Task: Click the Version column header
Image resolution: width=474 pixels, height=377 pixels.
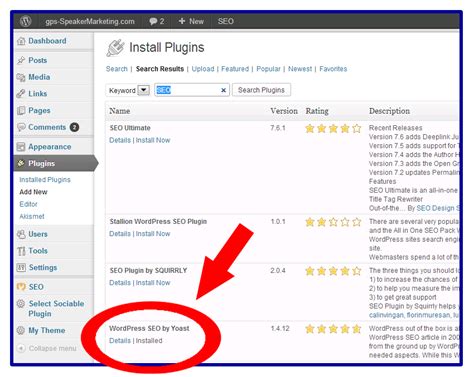Action: 284,111
